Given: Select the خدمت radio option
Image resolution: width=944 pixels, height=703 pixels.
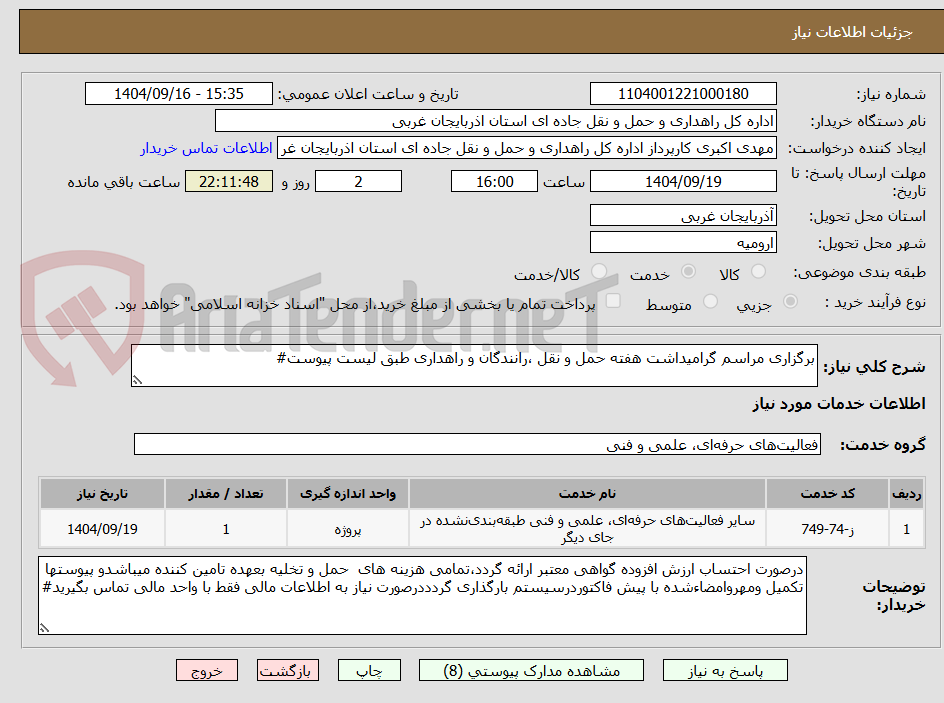Looking at the screenshot, I should pos(688,270).
